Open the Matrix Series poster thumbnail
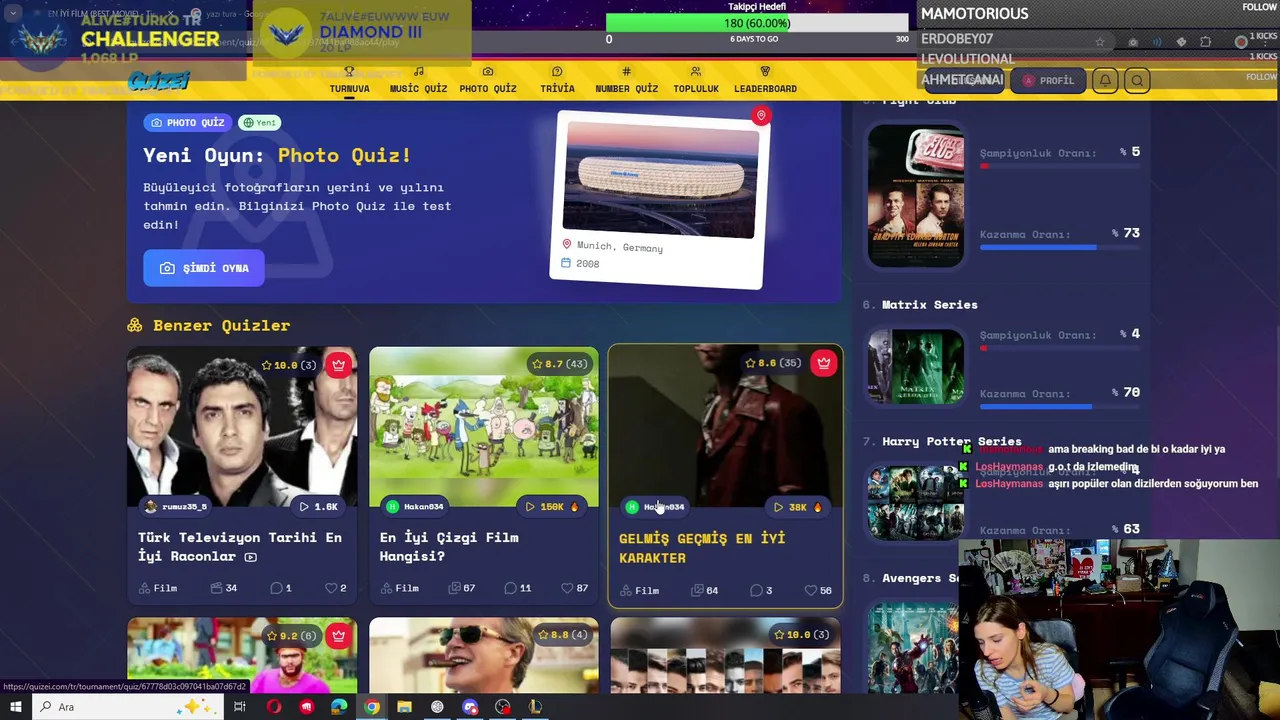This screenshot has height=720, width=1280. pyautogui.click(x=916, y=367)
